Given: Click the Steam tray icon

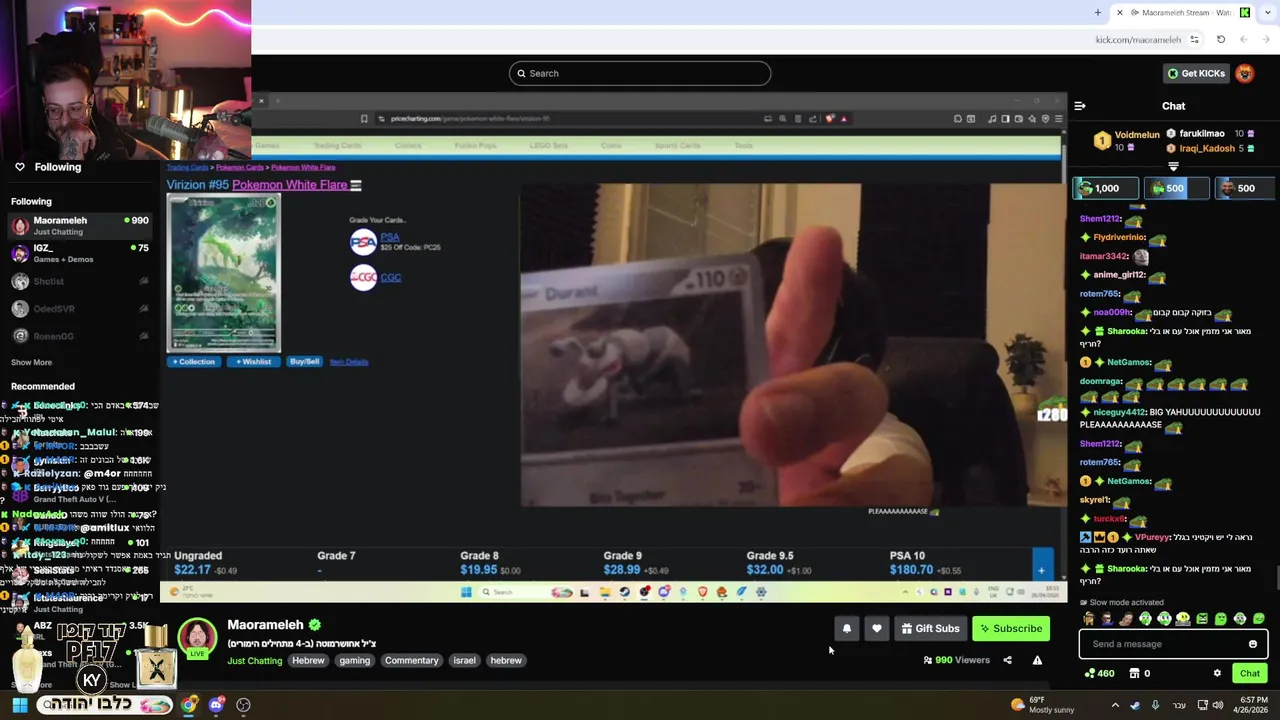Looking at the screenshot, I should tap(1135, 705).
